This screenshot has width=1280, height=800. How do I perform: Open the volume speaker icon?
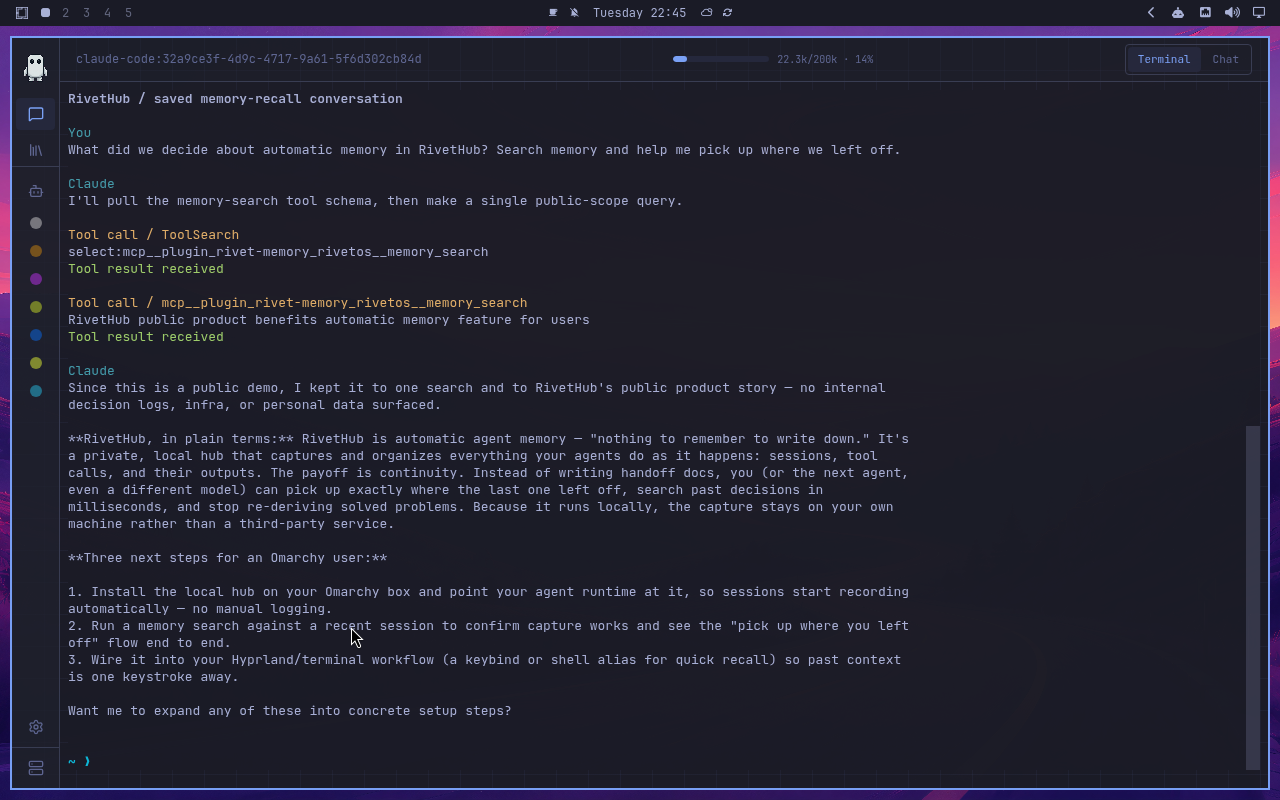pos(1232,13)
